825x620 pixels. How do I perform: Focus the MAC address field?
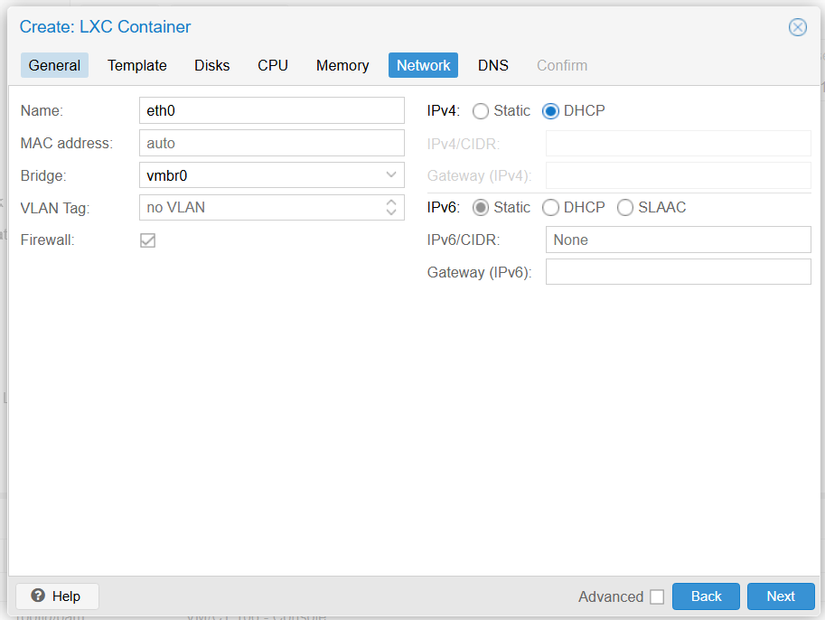pos(271,143)
